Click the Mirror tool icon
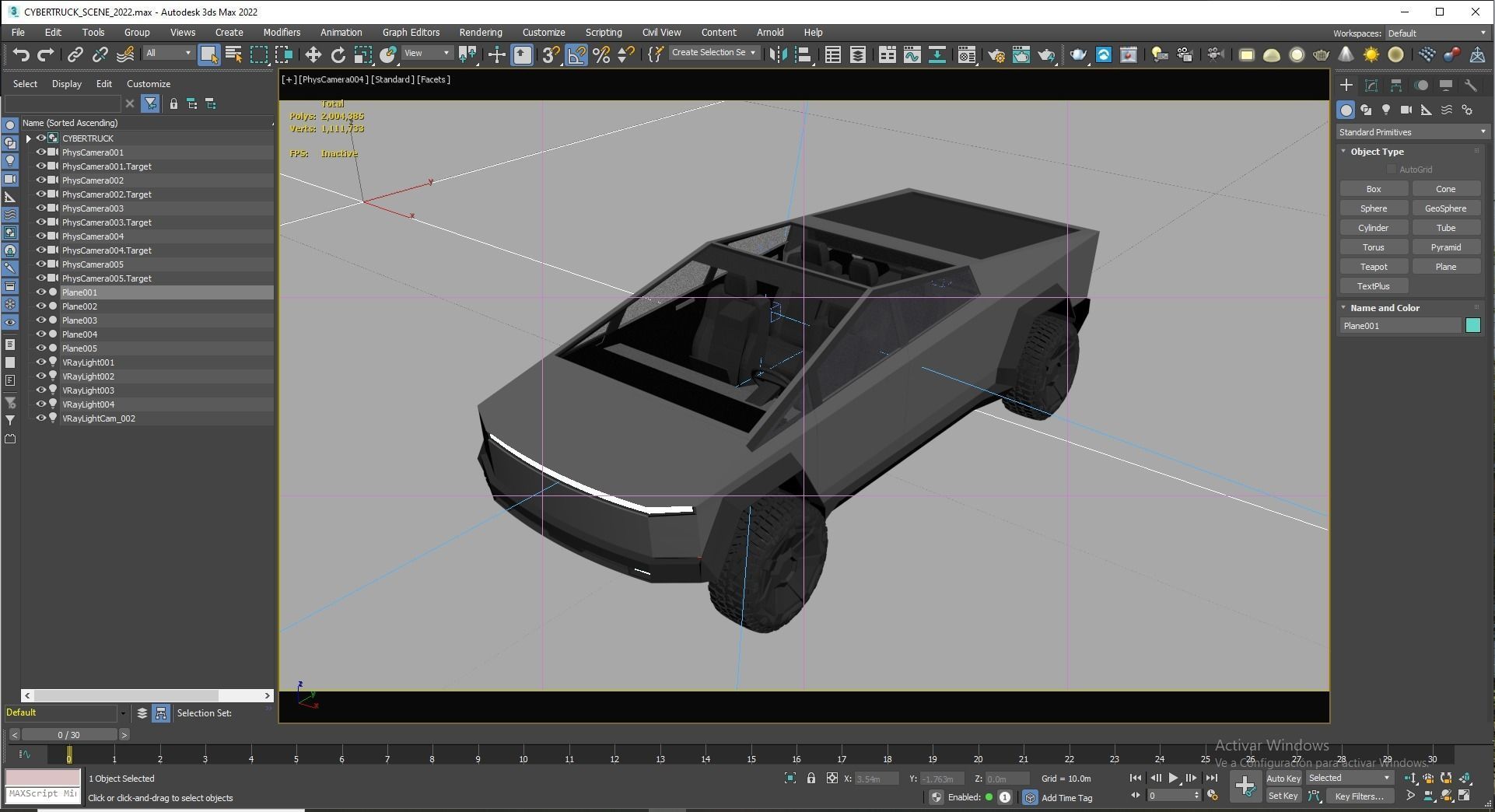Viewport: 1495px width, 812px height. click(777, 54)
